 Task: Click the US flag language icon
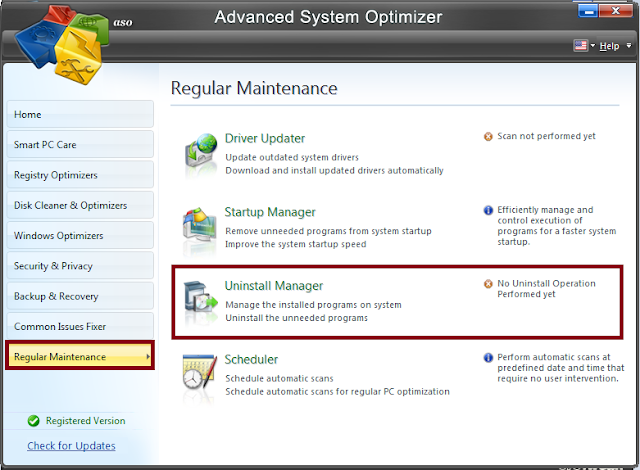click(580, 45)
